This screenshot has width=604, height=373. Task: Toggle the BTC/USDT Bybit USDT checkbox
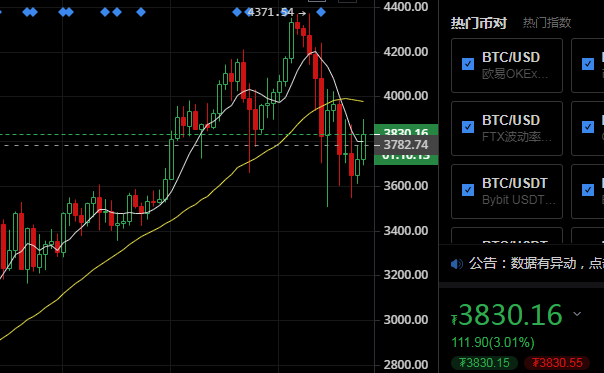[x=468, y=190]
